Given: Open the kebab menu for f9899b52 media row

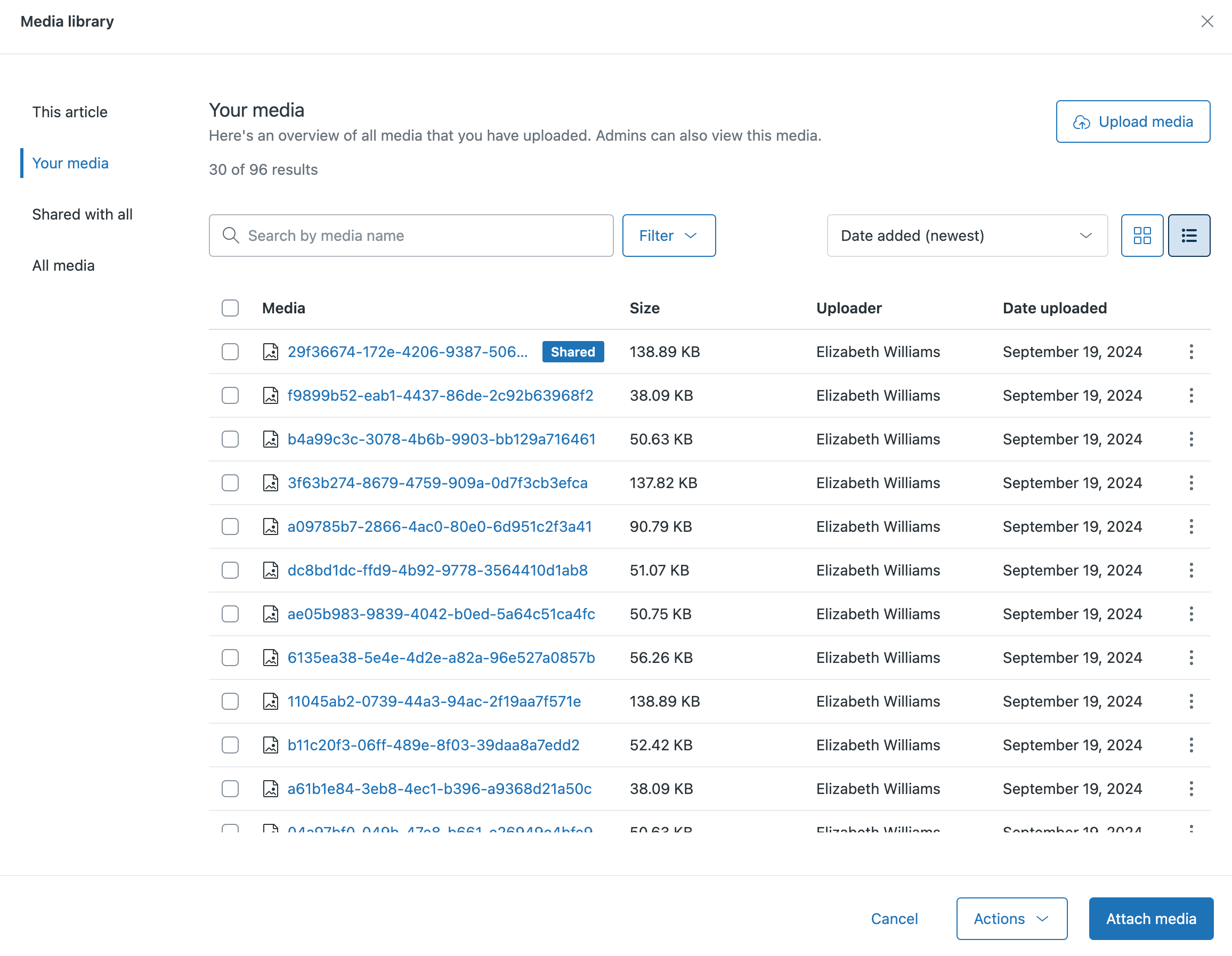Looking at the screenshot, I should (x=1192, y=395).
